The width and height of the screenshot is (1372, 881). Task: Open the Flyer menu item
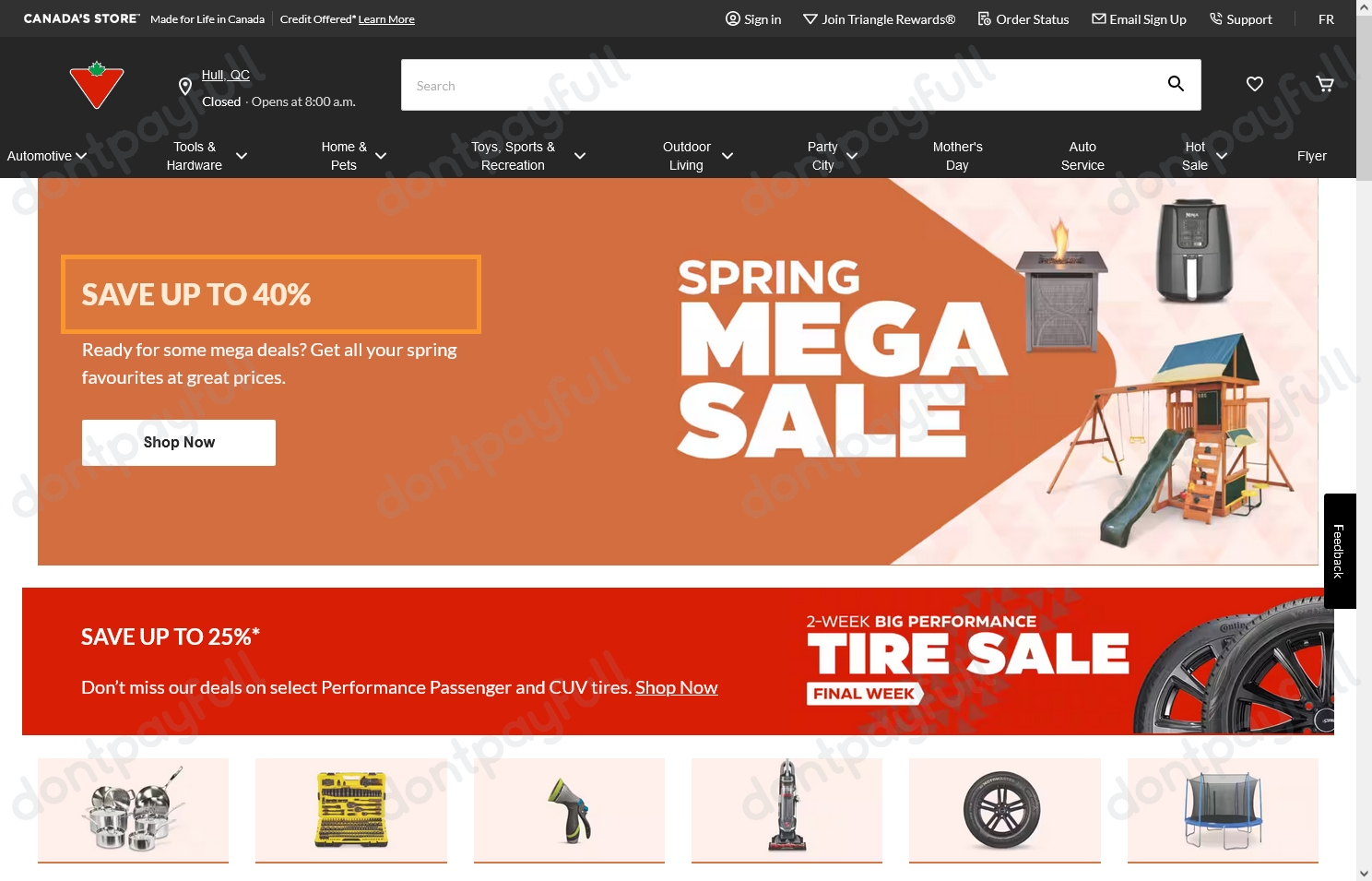click(x=1311, y=156)
